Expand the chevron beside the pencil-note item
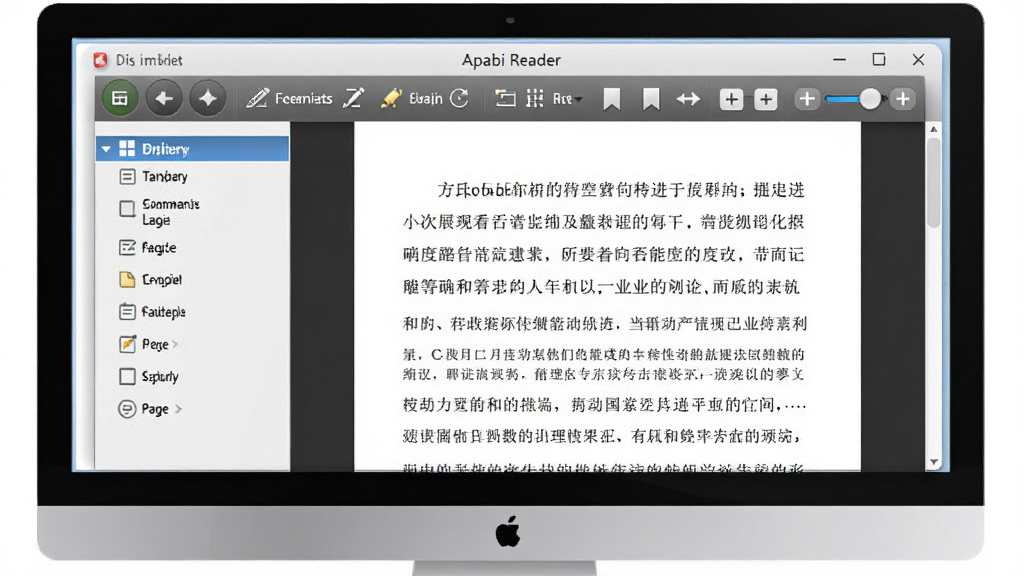The height and width of the screenshot is (576, 1024). coord(176,344)
